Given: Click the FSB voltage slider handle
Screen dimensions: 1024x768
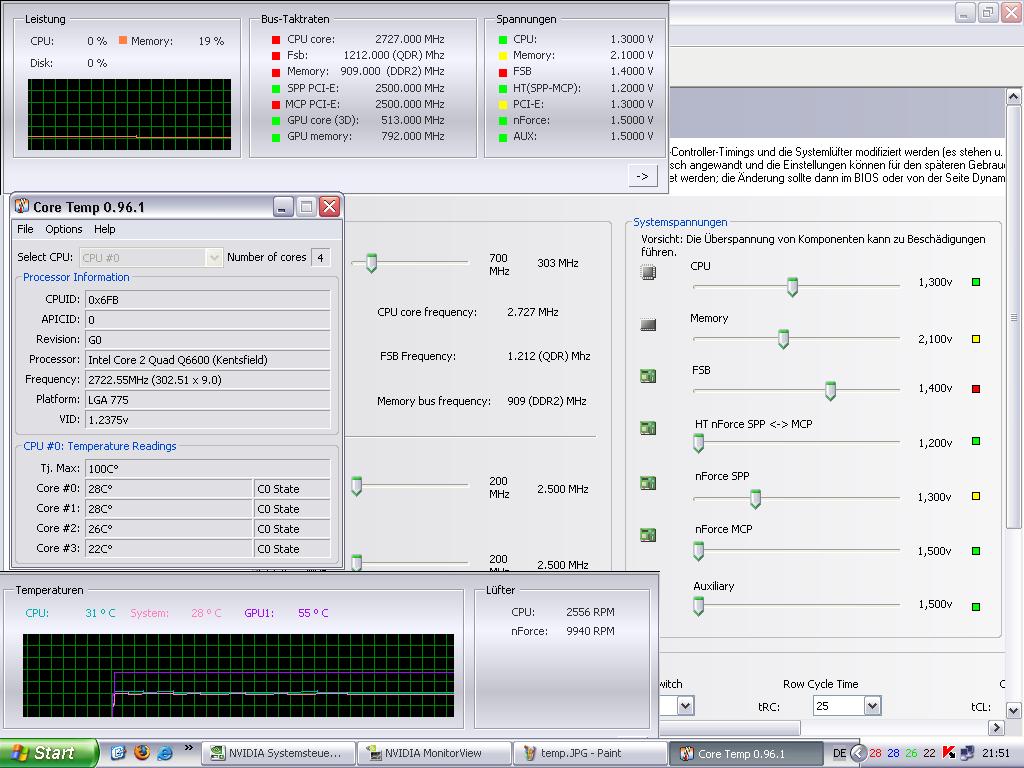Looking at the screenshot, I should click(830, 391).
